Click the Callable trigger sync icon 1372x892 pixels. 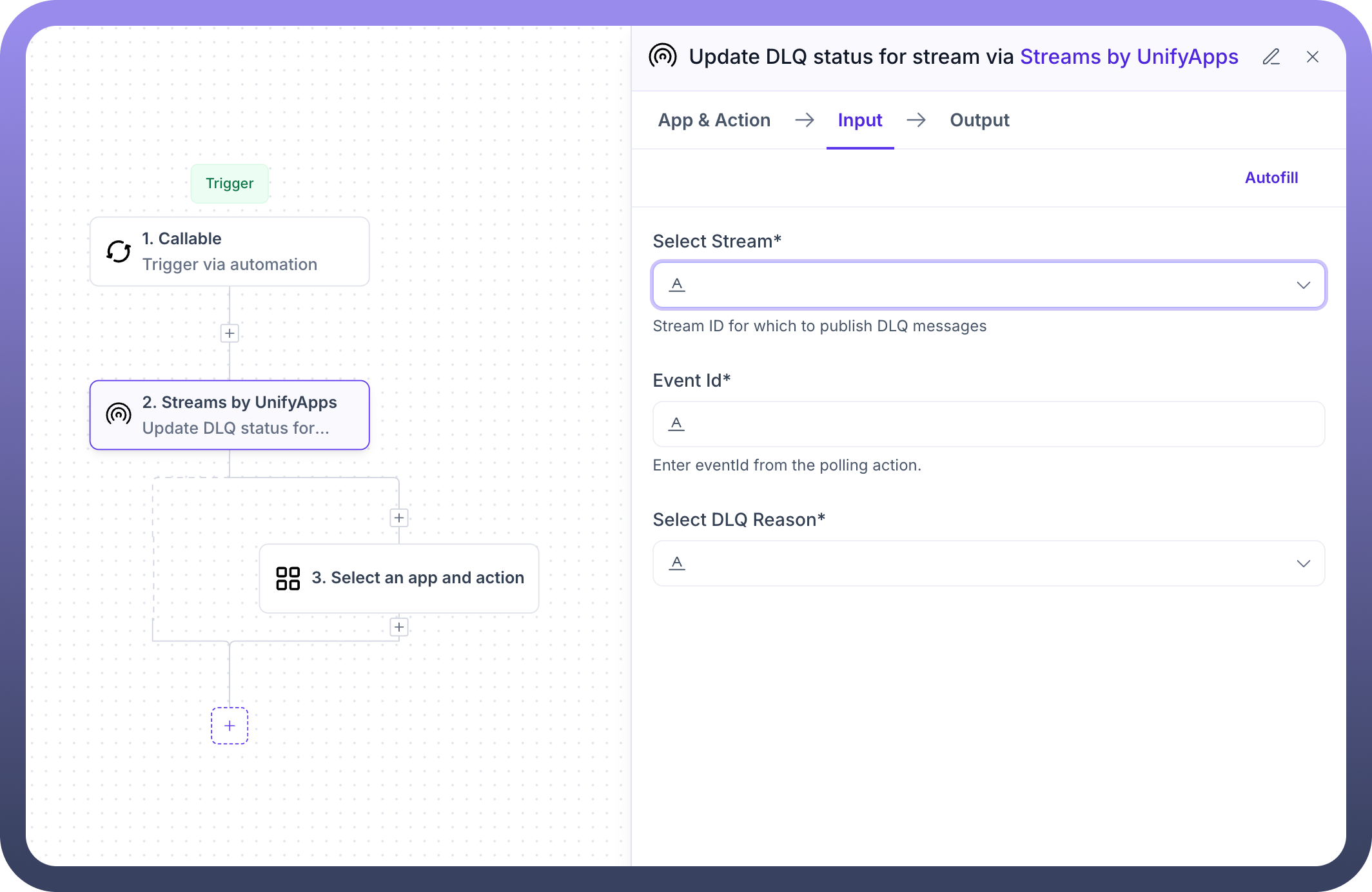[119, 251]
